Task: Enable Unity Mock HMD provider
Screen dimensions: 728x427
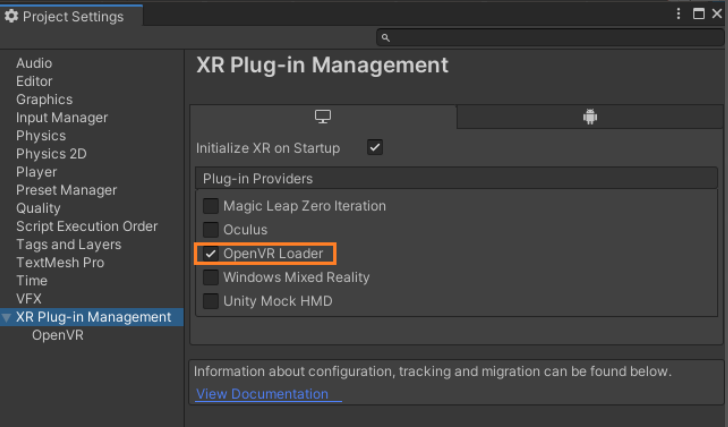Action: tap(211, 301)
